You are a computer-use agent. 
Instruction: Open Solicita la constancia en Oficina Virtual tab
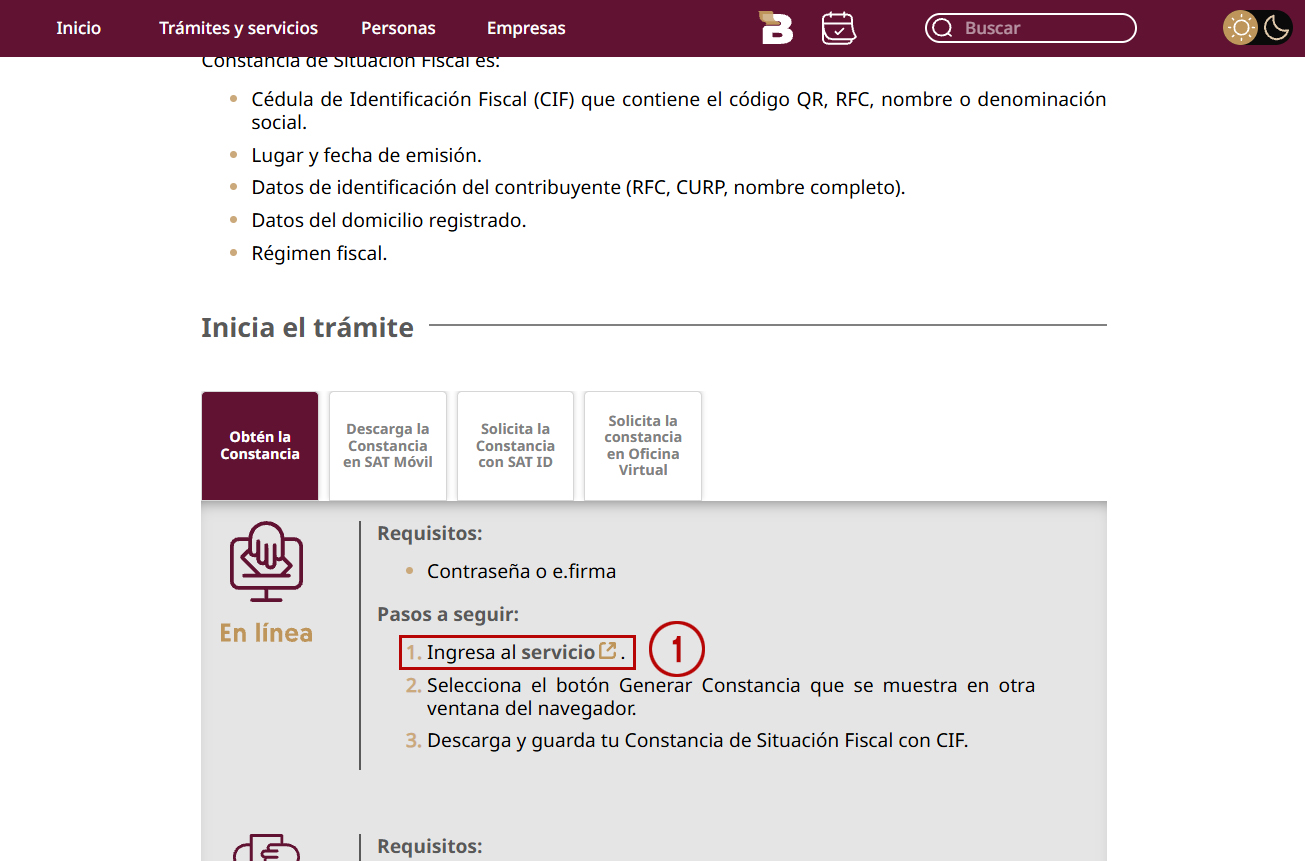643,446
